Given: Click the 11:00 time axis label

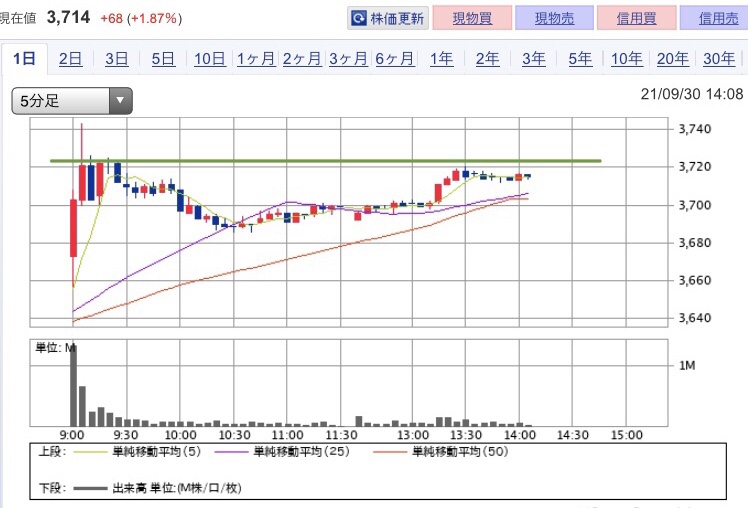Looking at the screenshot, I should pyautogui.click(x=287, y=435).
